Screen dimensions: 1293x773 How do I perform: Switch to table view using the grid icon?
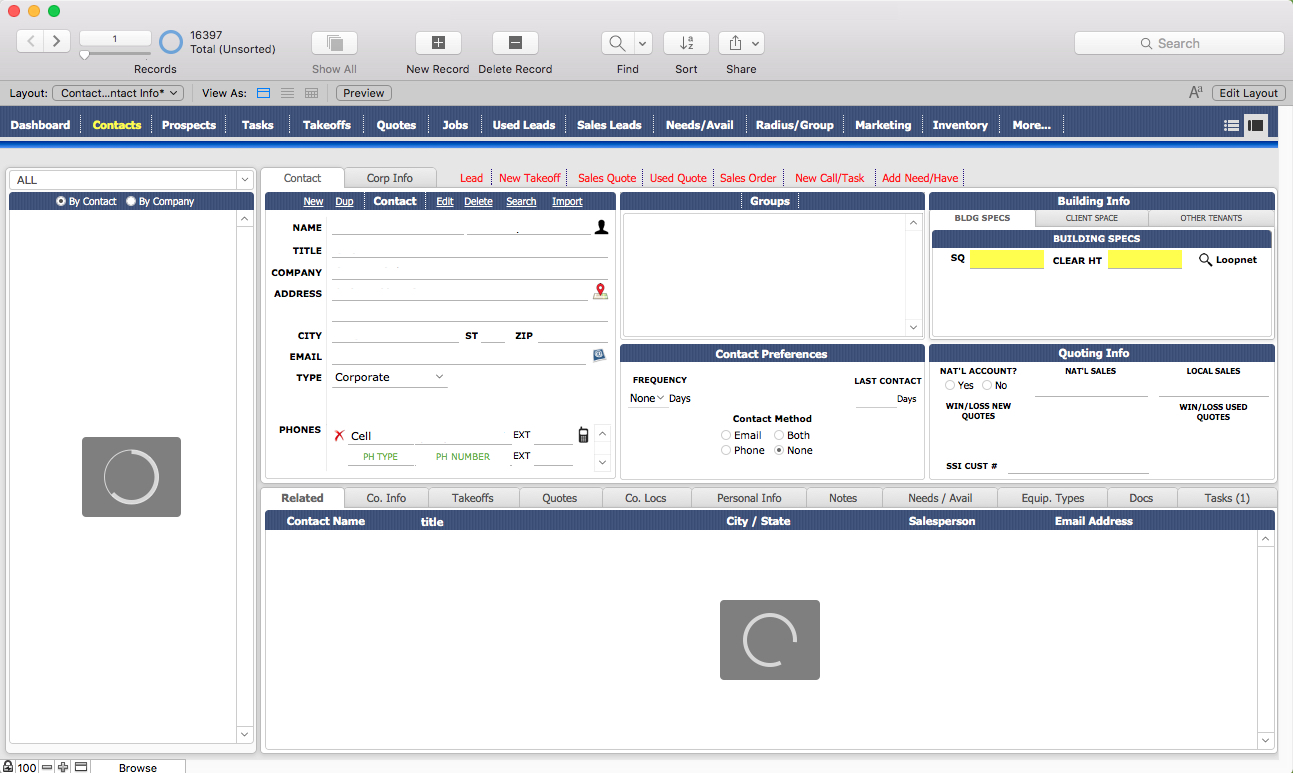pos(310,92)
